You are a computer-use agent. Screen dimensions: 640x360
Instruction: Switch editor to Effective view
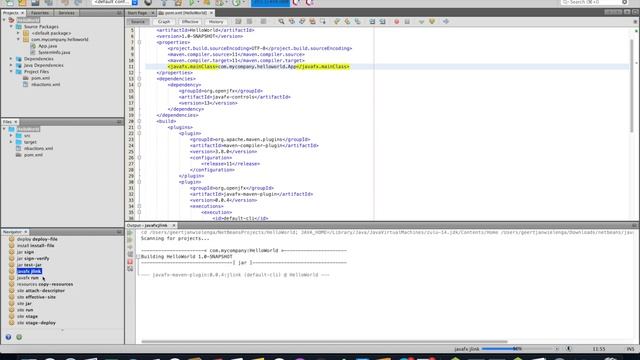tap(190, 22)
